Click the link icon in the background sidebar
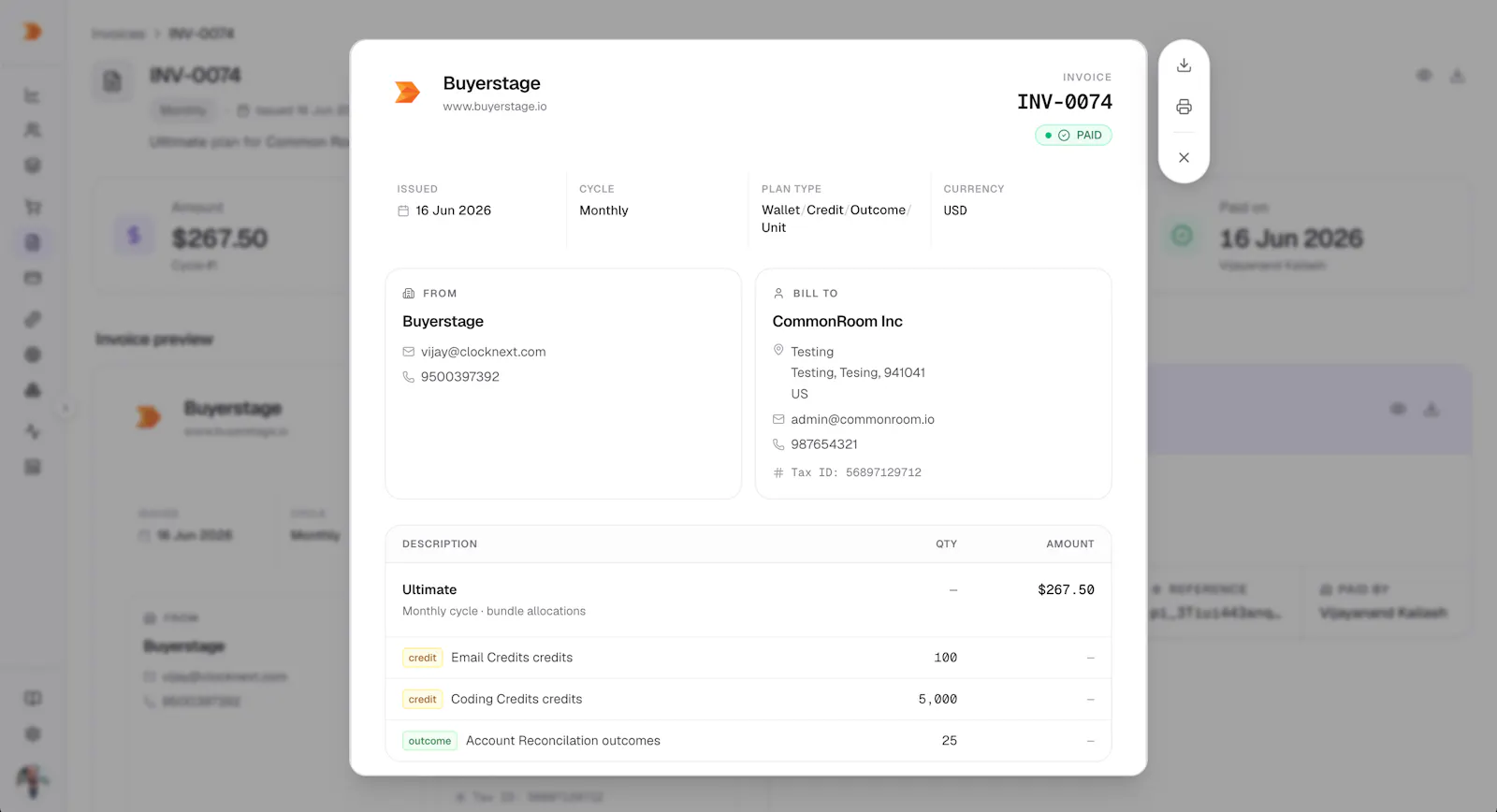Image resolution: width=1497 pixels, height=812 pixels. click(x=33, y=319)
